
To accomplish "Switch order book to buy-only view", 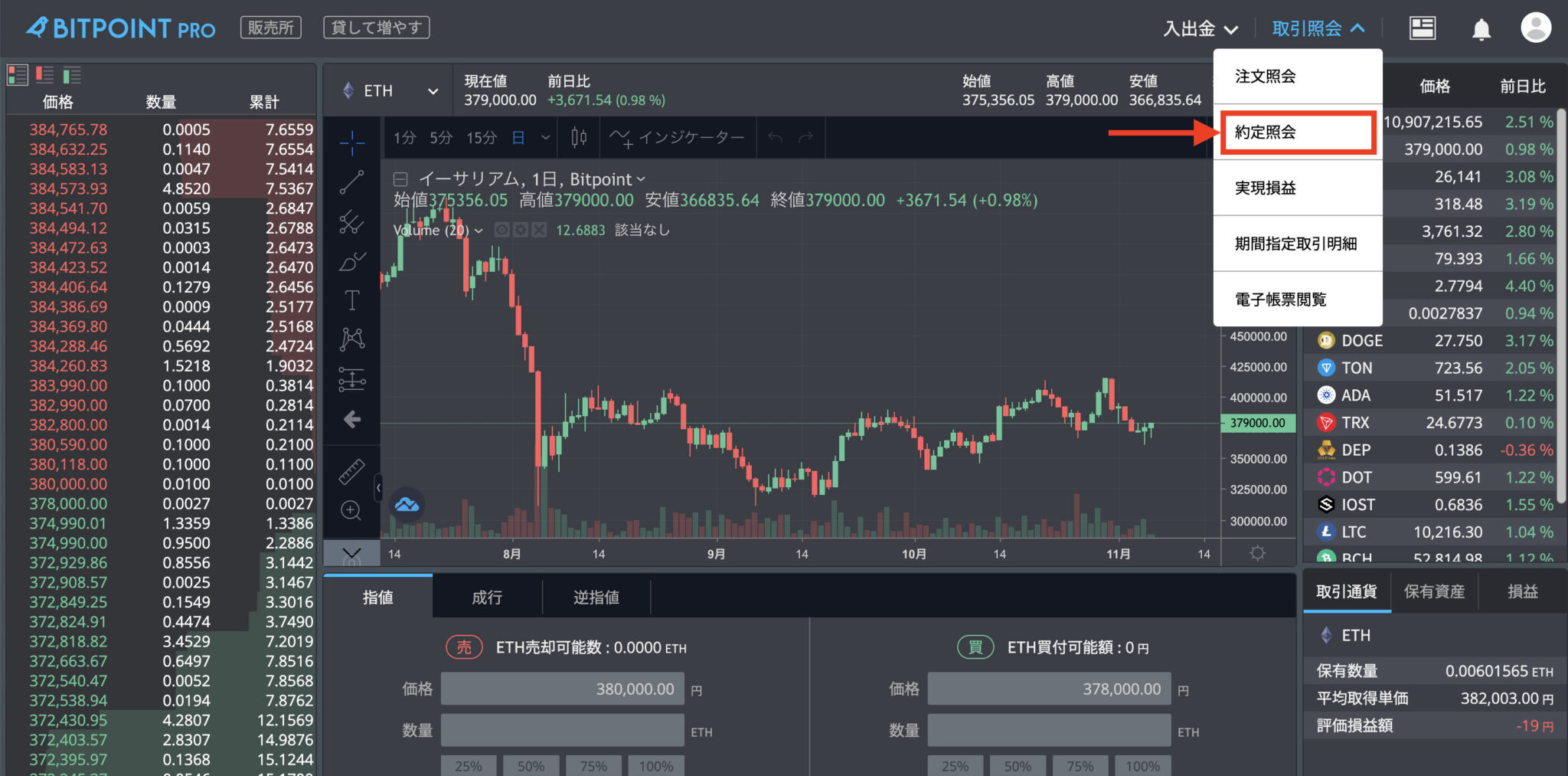I will pyautogui.click(x=71, y=74).
